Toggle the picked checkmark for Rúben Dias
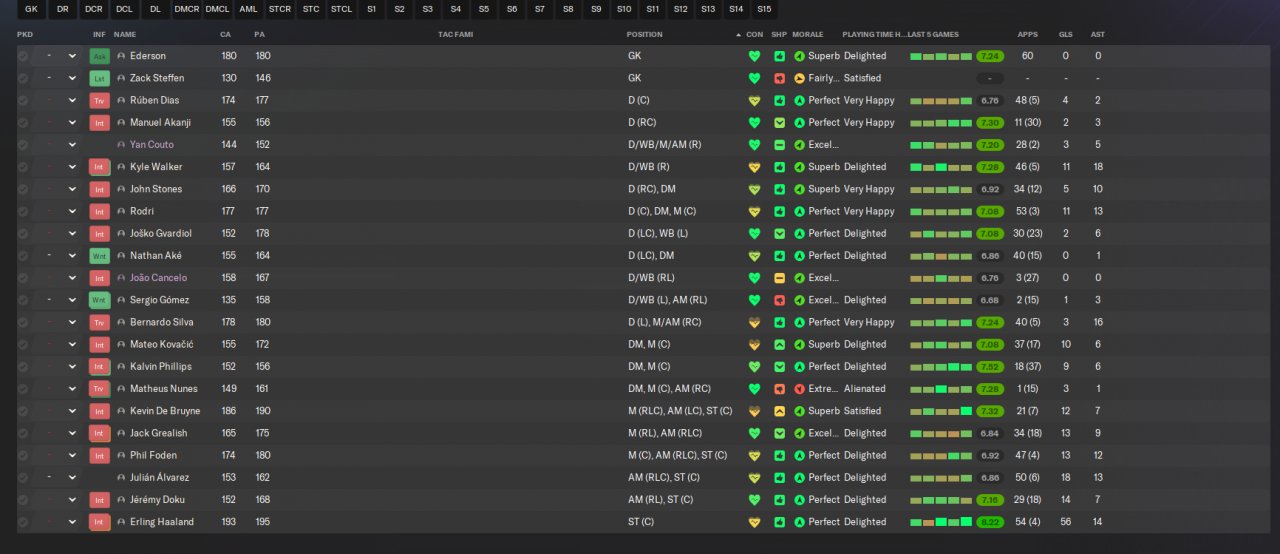Image resolution: width=1280 pixels, height=554 pixels. (x=23, y=100)
